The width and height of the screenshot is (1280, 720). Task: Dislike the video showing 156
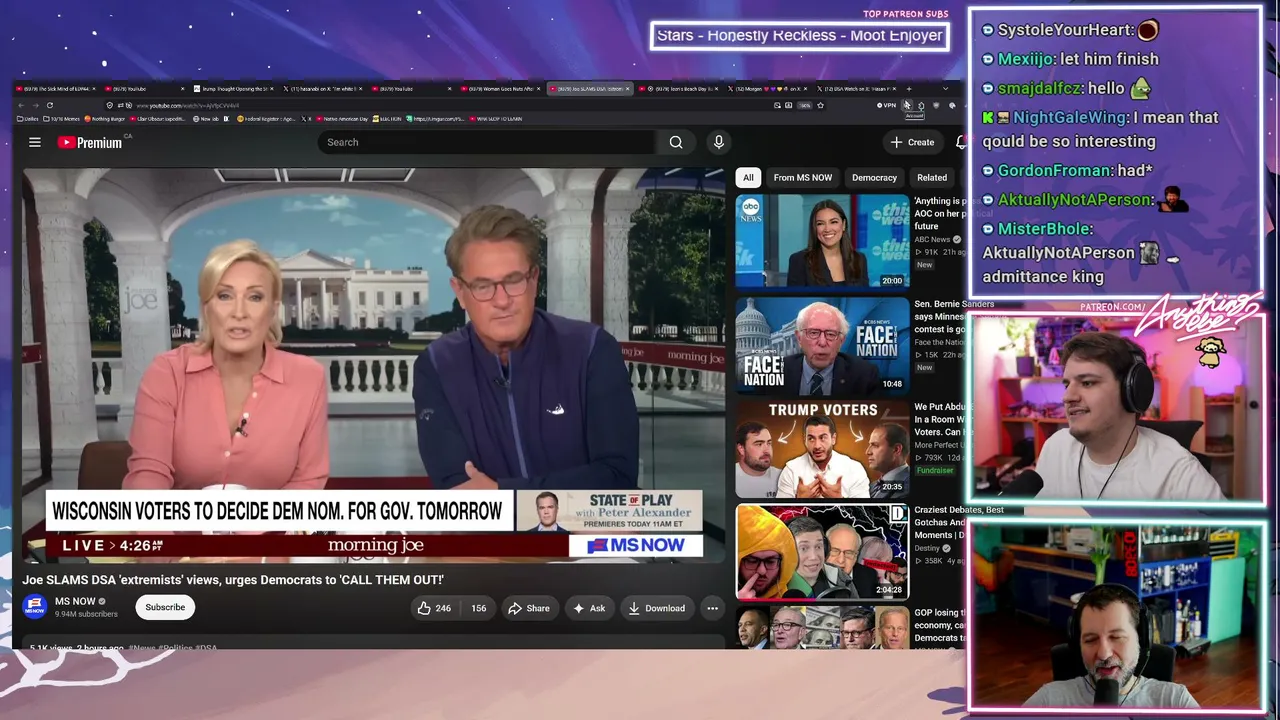(x=478, y=608)
